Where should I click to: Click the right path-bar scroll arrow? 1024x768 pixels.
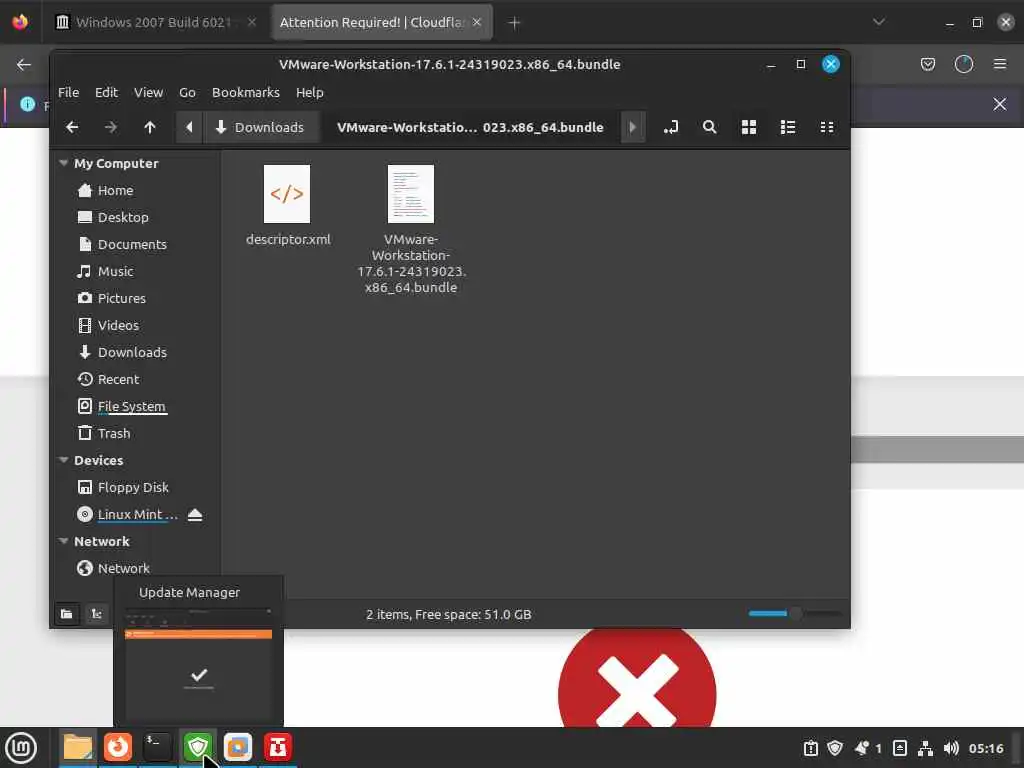pyautogui.click(x=632, y=127)
